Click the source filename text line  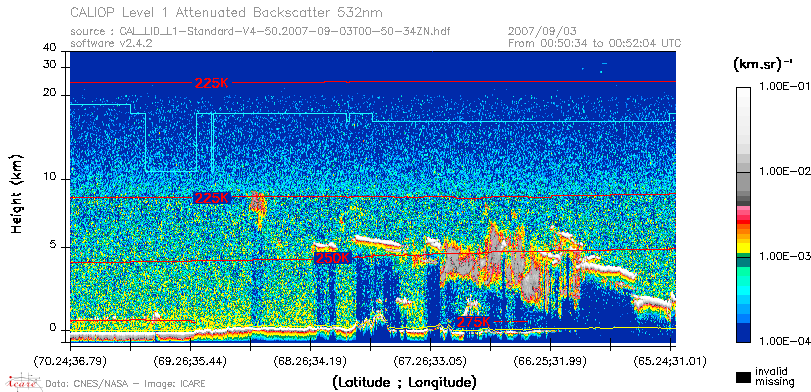tap(260, 32)
